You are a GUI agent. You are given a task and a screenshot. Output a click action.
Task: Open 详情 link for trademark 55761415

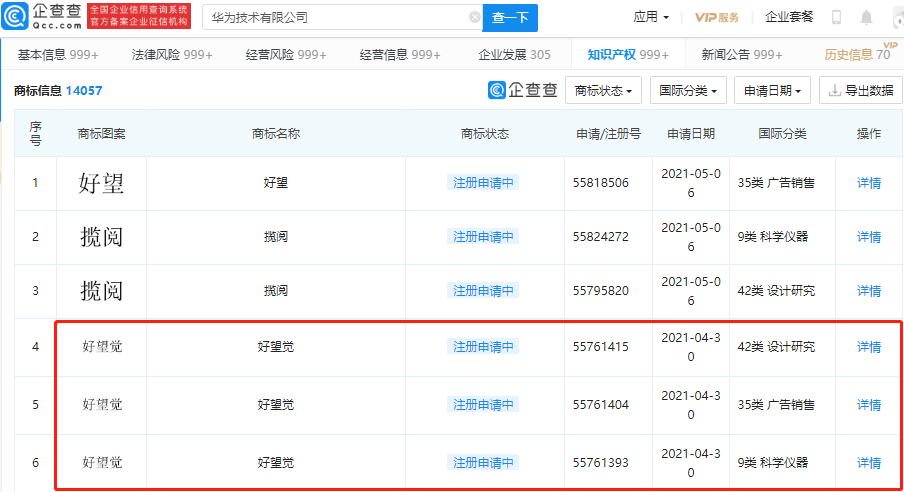tap(869, 347)
